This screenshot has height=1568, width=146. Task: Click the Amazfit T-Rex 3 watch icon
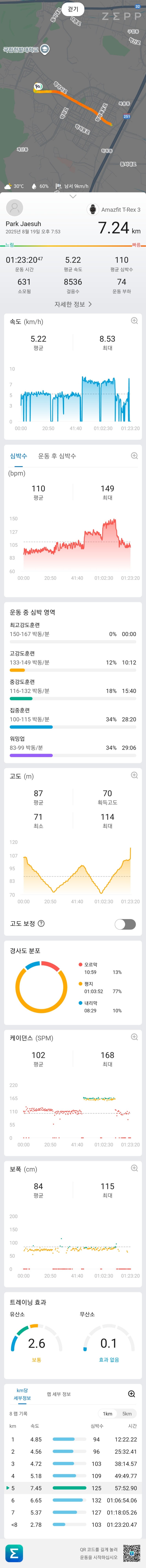tap(93, 209)
